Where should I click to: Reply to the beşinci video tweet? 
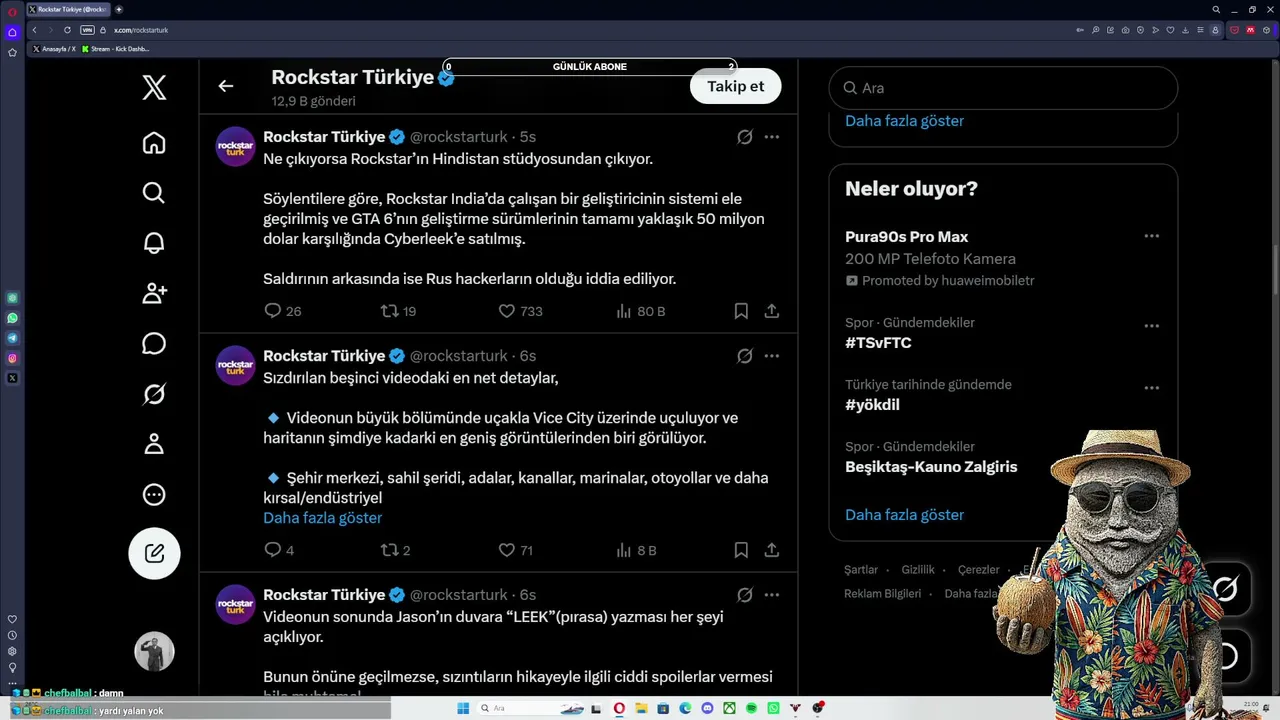[272, 550]
